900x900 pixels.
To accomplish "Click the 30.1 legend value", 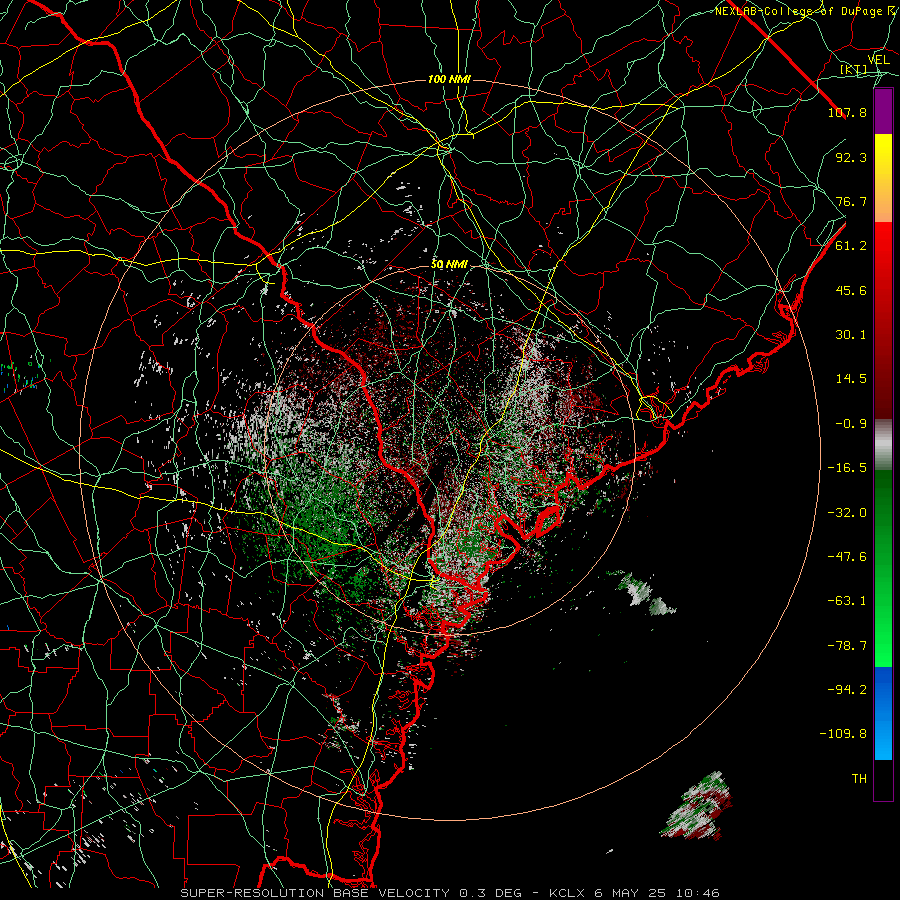I will pos(851,335).
